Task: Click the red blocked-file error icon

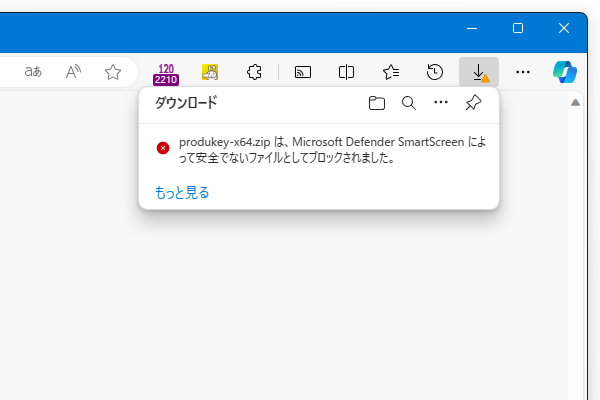Action: [163, 148]
